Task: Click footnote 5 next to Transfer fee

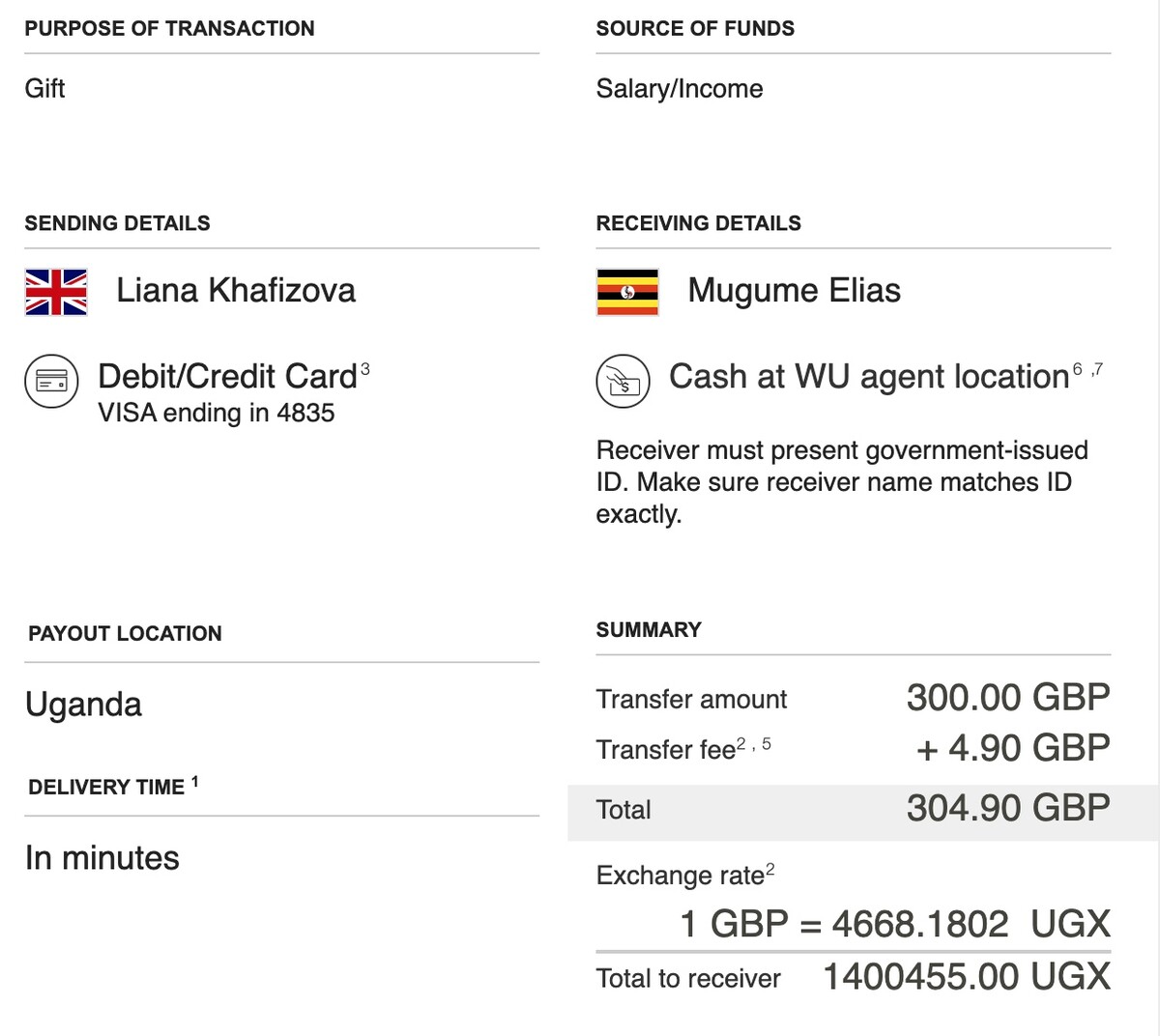Action: click(x=766, y=743)
